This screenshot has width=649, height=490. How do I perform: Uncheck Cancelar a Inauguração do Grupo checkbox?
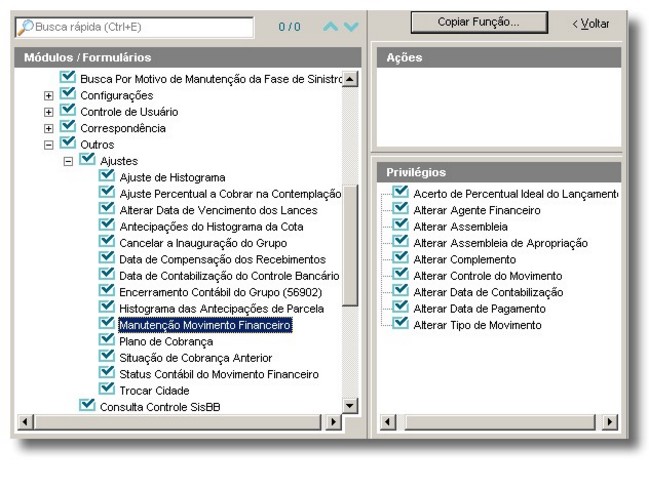click(x=107, y=241)
